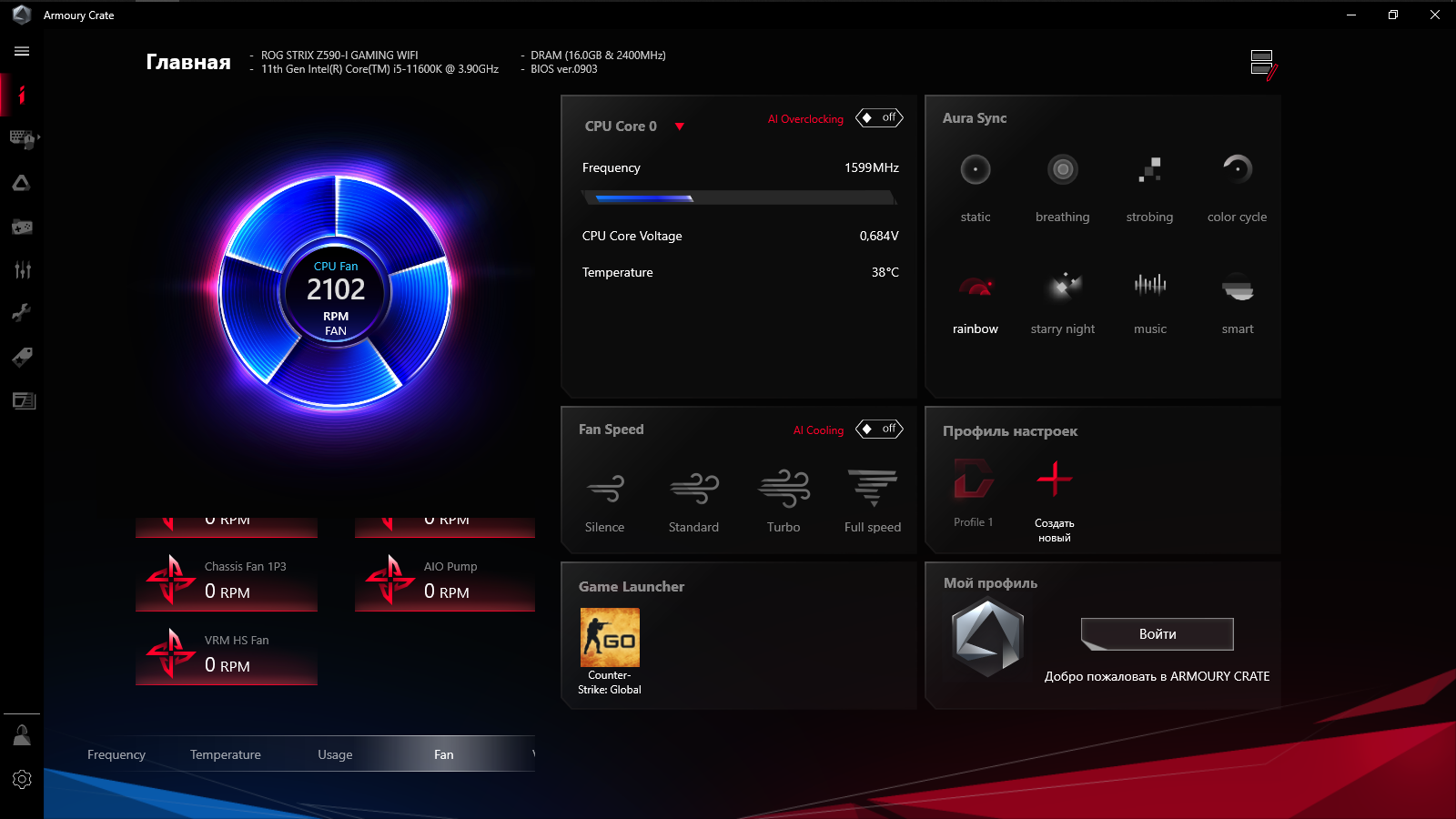Click the CPU frequency progress bar
Image resolution: width=1456 pixels, height=819 pixels.
pyautogui.click(x=739, y=197)
